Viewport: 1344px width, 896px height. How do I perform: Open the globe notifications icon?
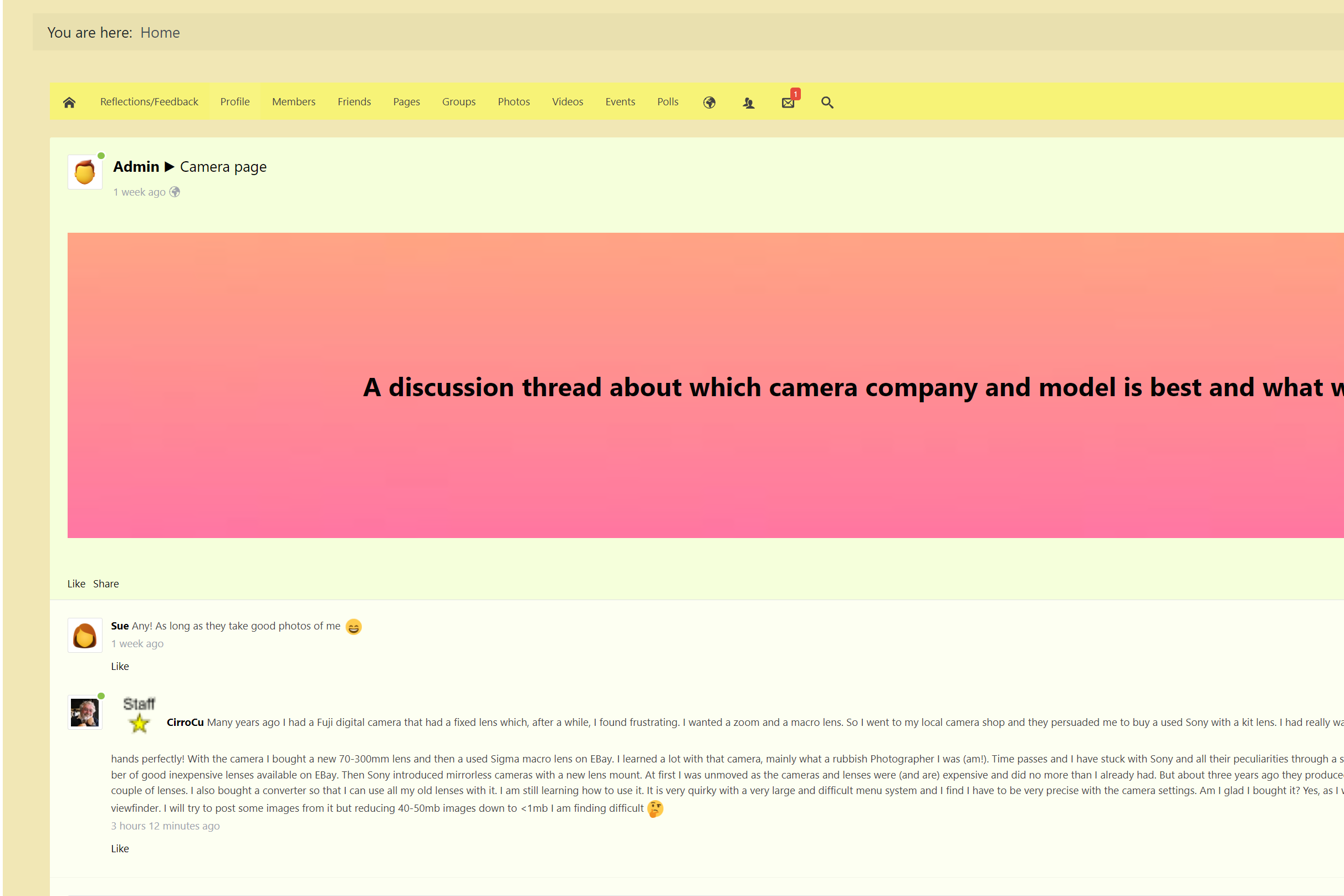[x=709, y=103]
